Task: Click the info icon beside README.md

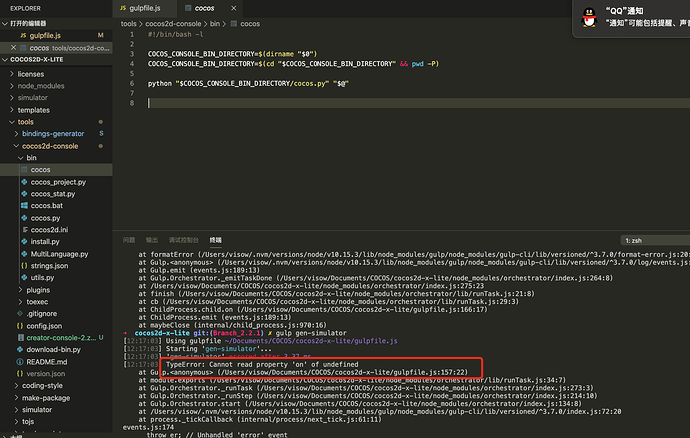Action: tap(20, 361)
